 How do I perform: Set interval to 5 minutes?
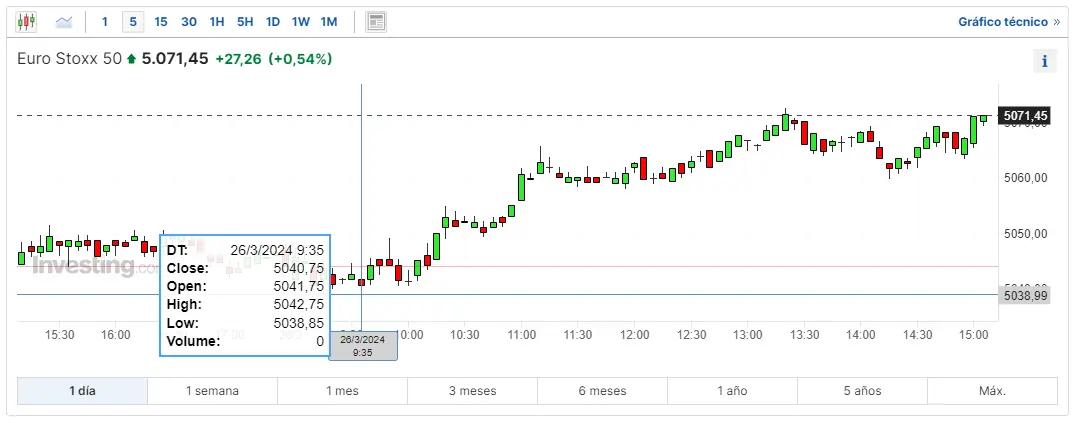pyautogui.click(x=133, y=22)
